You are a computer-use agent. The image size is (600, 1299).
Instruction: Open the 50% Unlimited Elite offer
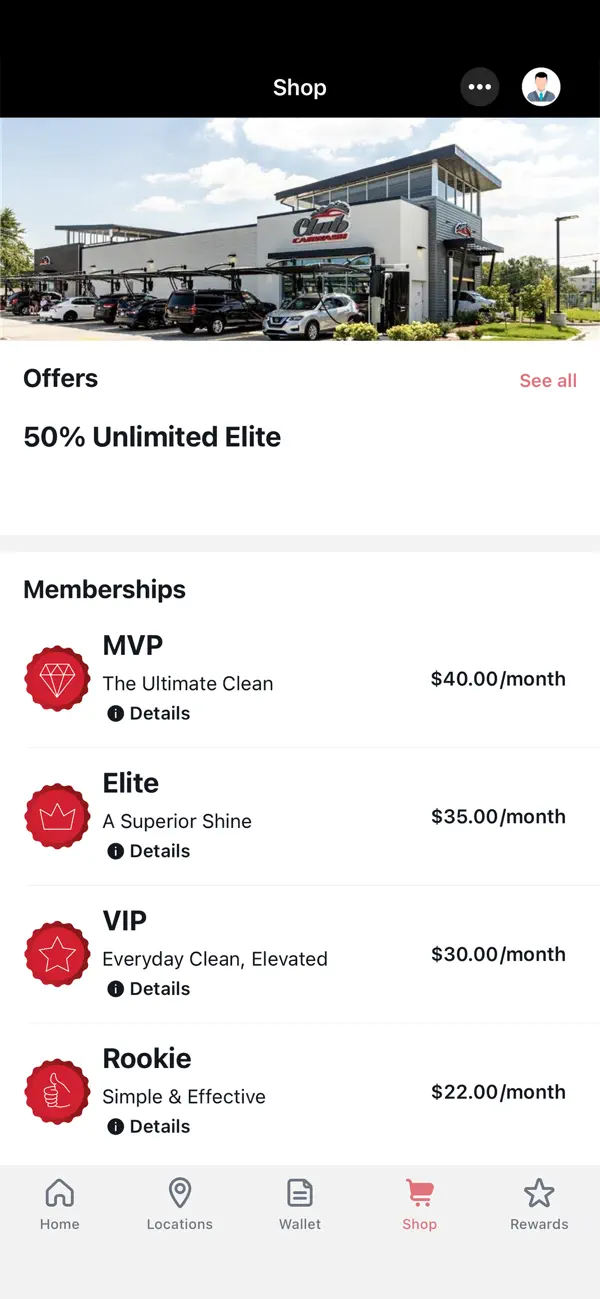click(152, 437)
